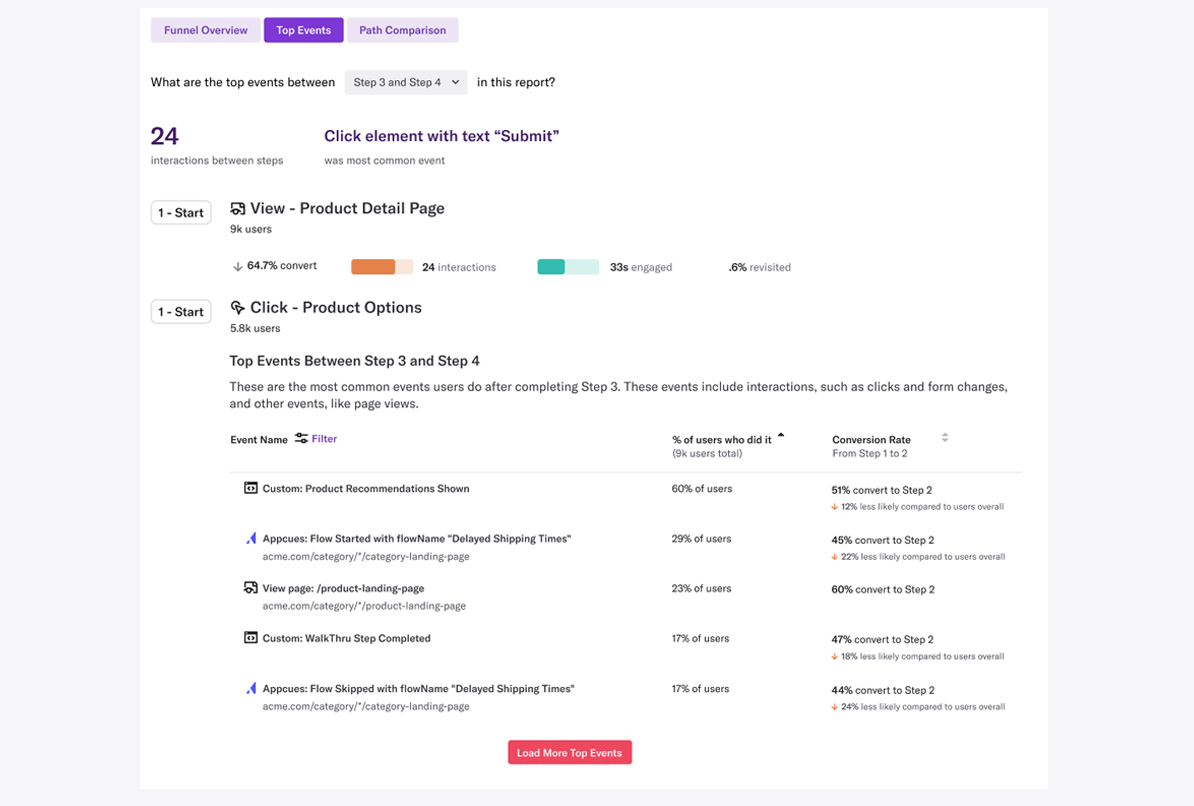The height and width of the screenshot is (806, 1194).
Task: Switch to the Funnel Overview tab
Action: pos(204,30)
